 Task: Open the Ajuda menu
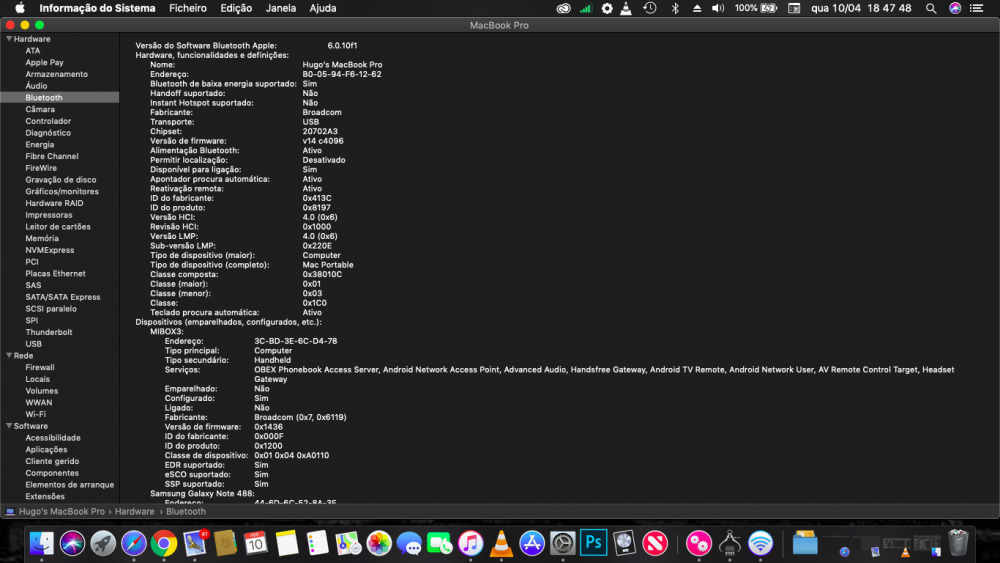(323, 8)
